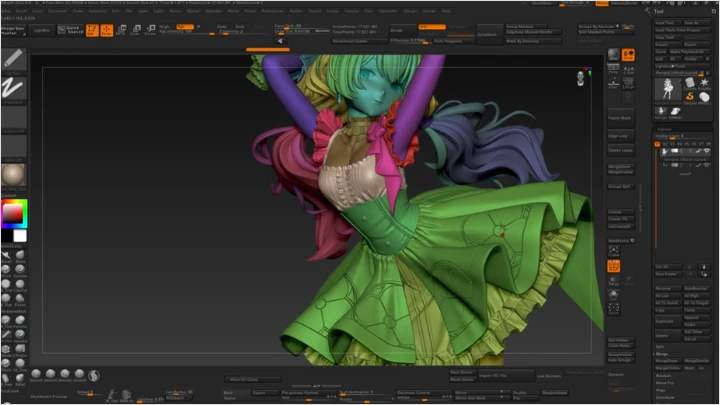Select the white secondary color swatch
720x405 pixels.
pos(20,237)
